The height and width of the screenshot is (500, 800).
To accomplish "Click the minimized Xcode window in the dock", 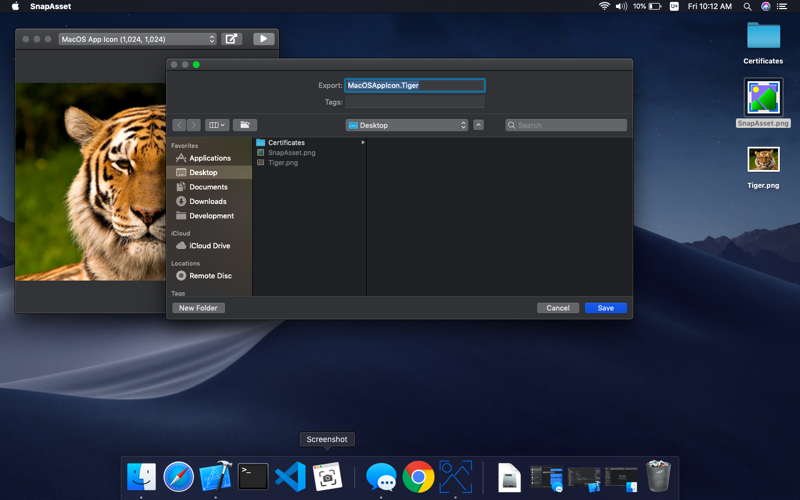I will [584, 480].
